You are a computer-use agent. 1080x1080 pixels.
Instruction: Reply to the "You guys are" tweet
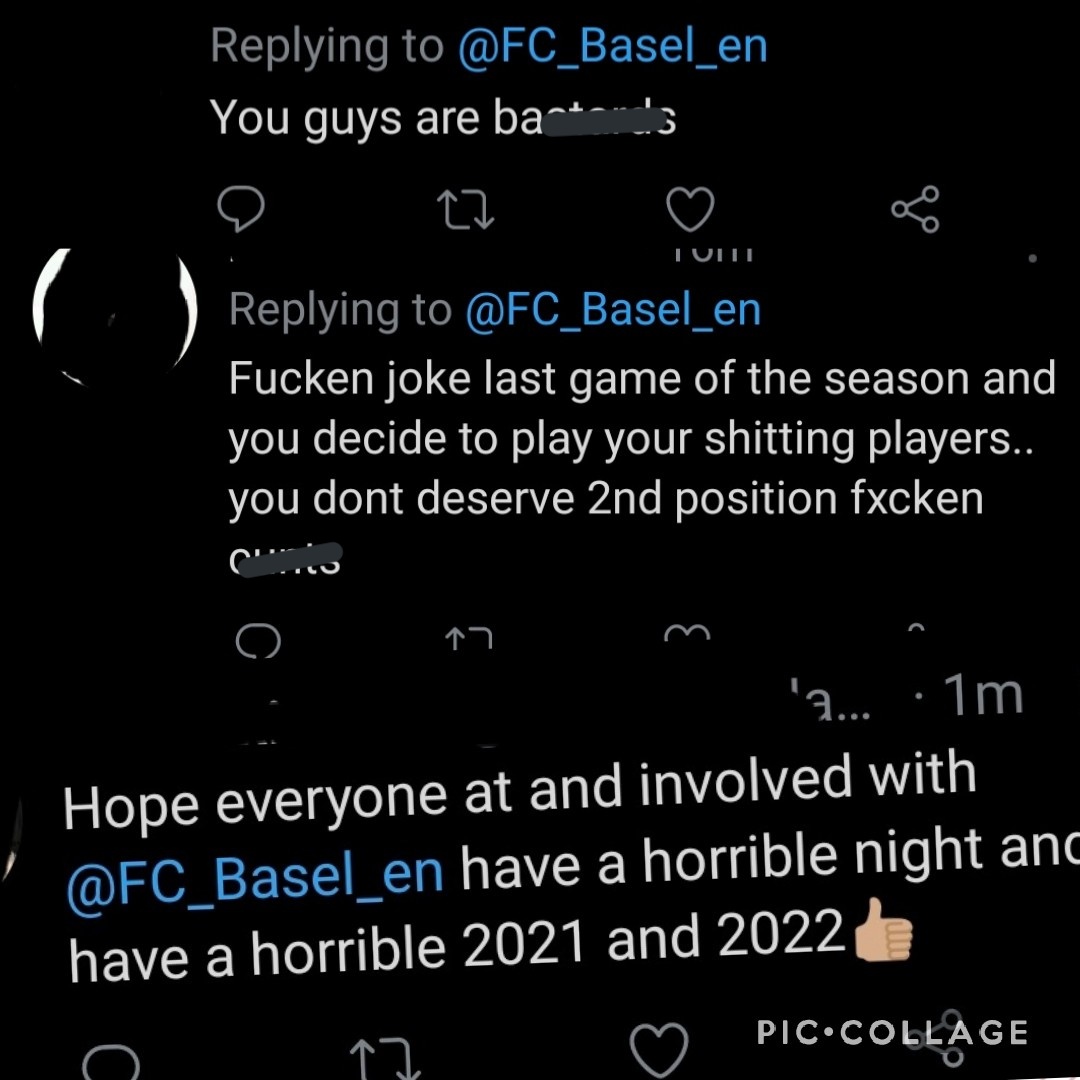[240, 208]
